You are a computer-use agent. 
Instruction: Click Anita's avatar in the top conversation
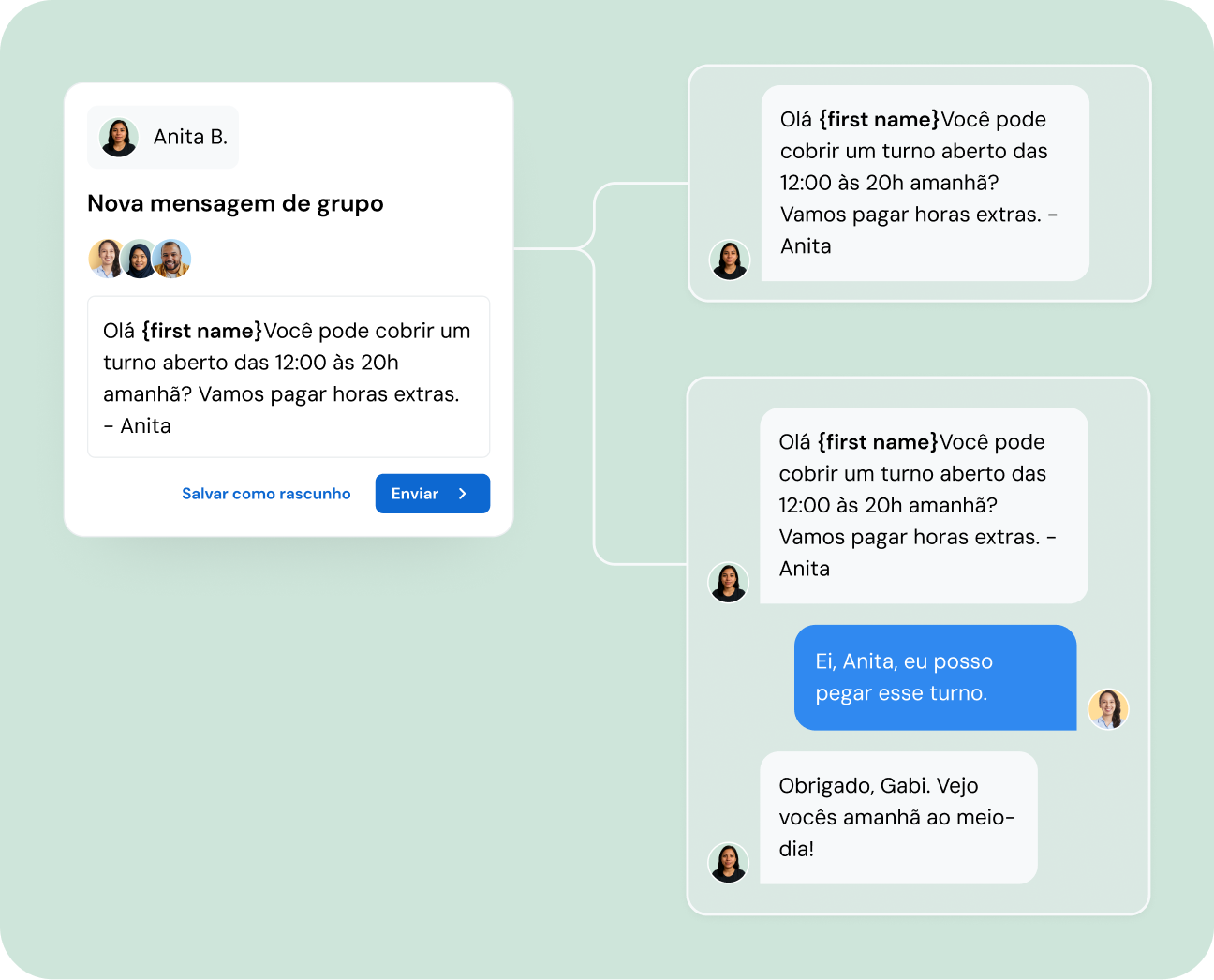(730, 260)
